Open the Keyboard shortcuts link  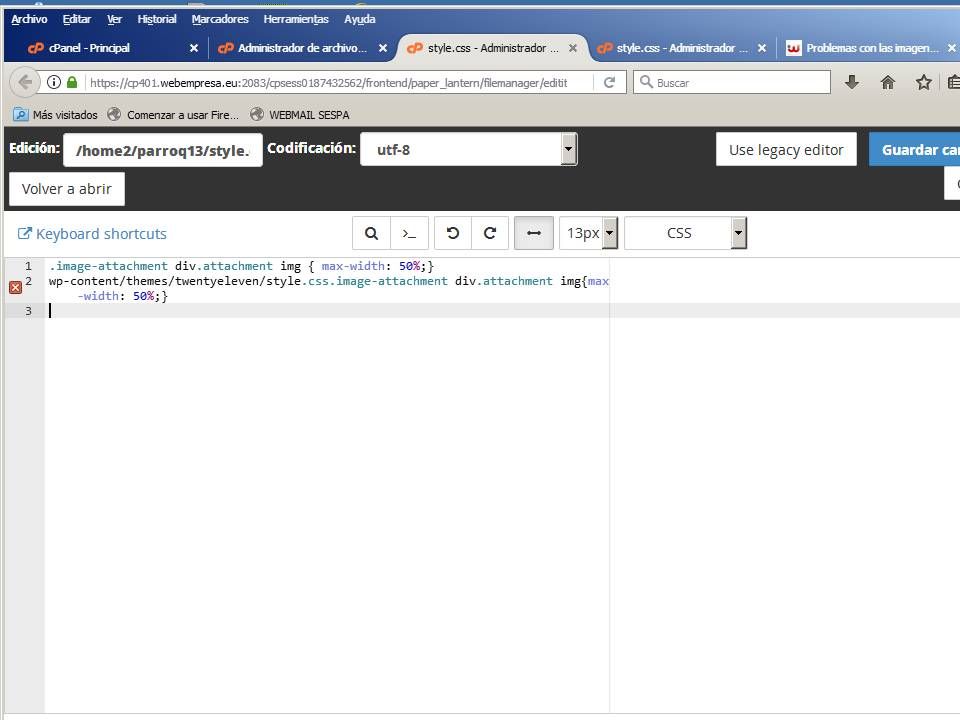[x=92, y=234]
